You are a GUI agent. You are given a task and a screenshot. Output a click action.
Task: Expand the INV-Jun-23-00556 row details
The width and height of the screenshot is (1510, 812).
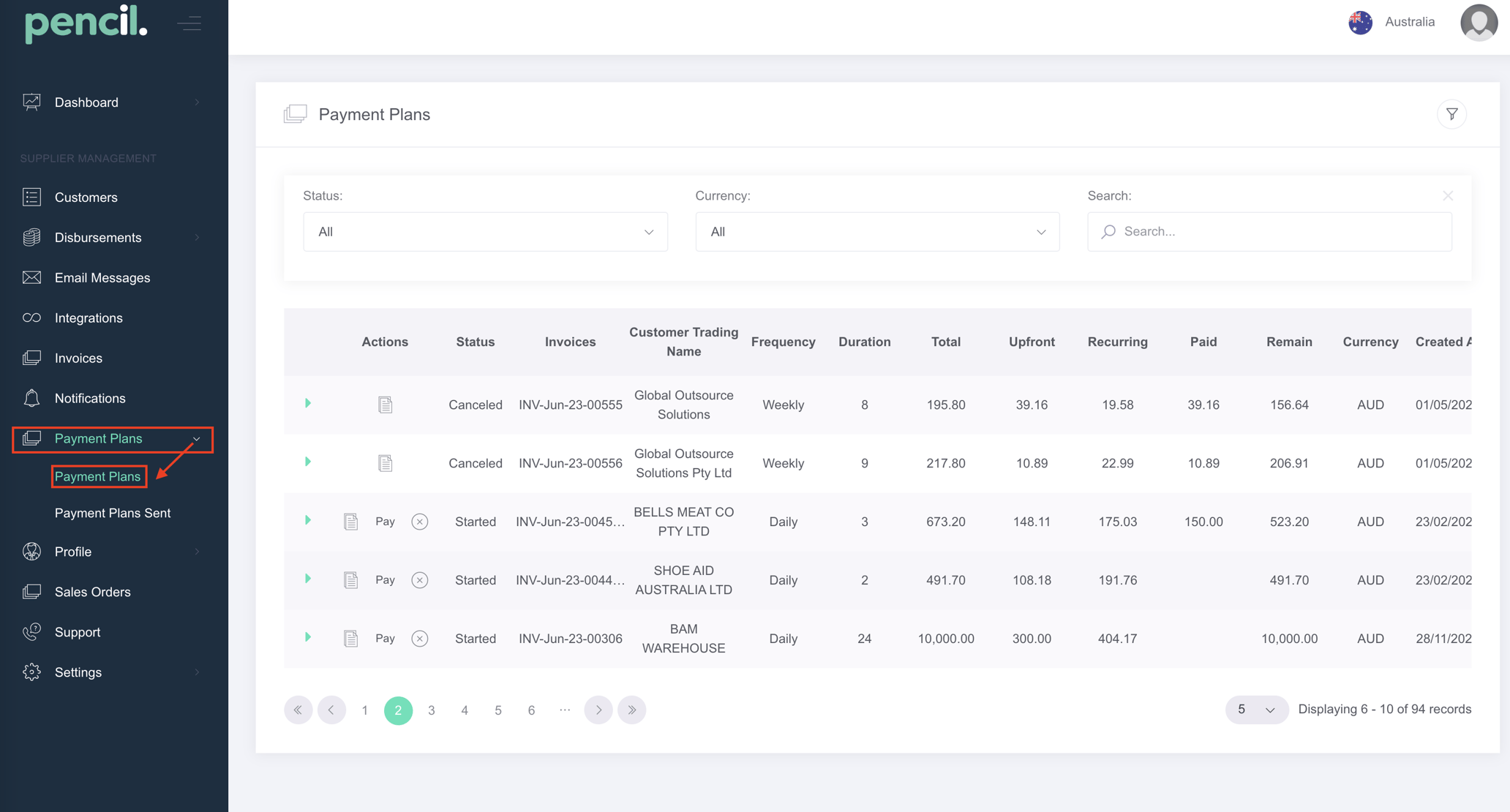[308, 462]
